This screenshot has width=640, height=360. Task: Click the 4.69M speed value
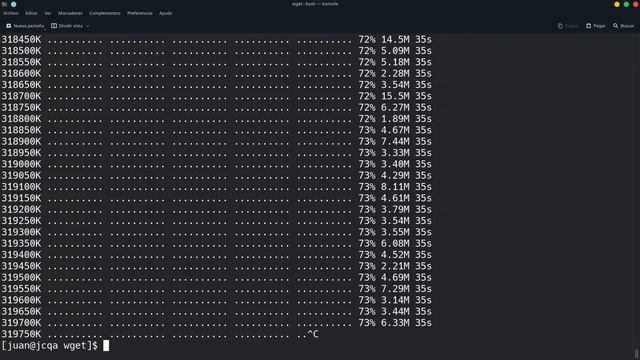(395, 278)
